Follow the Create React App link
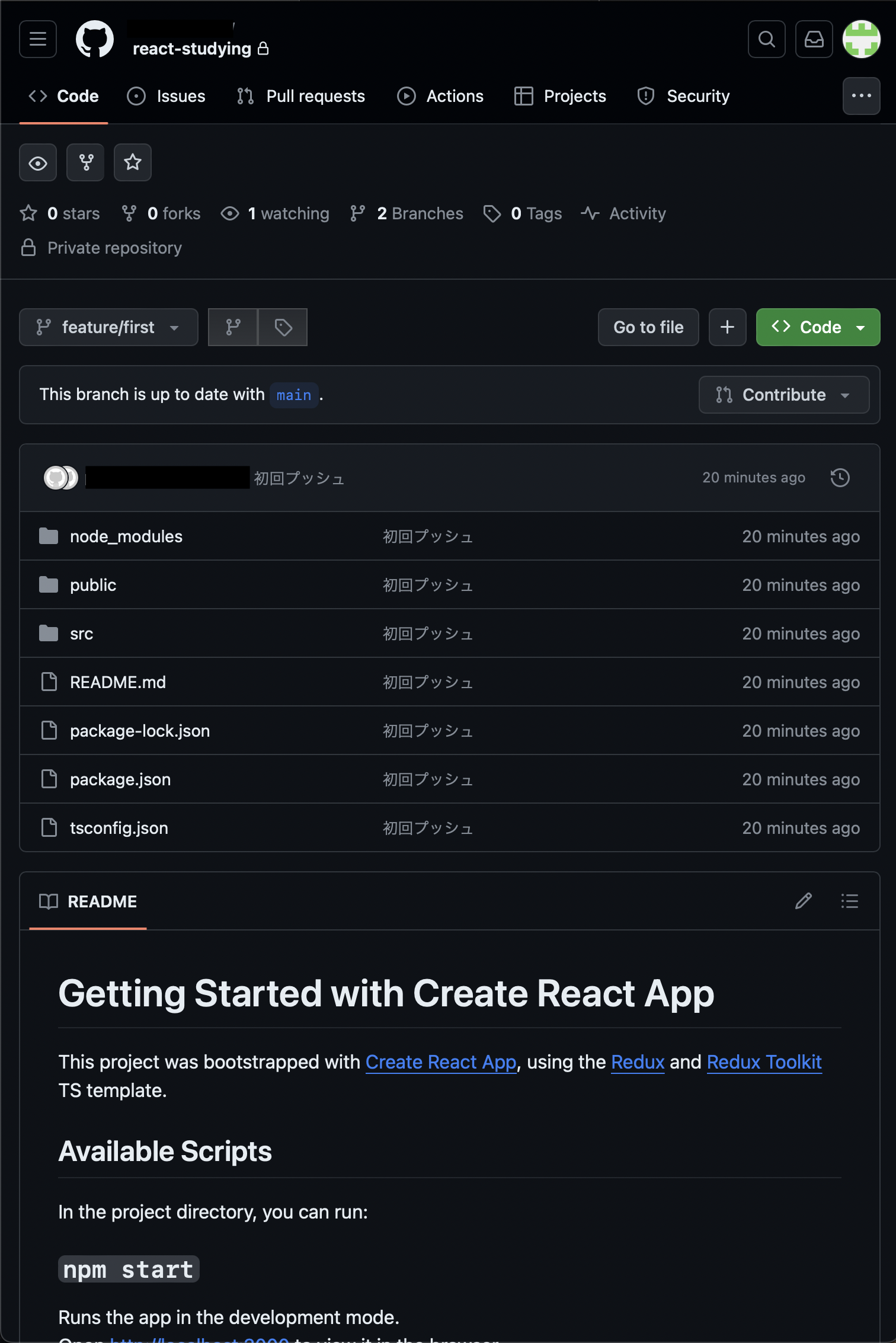 pos(441,1062)
